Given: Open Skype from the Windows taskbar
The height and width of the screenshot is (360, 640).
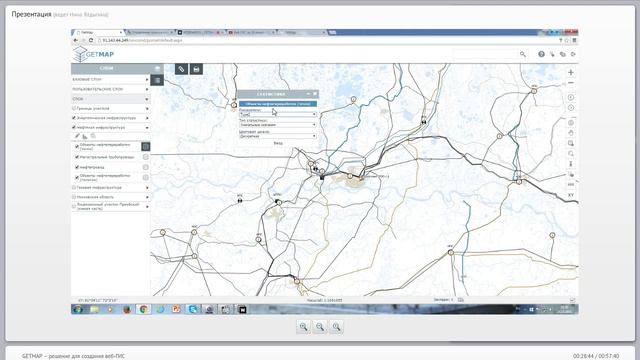Looking at the screenshot, I should tap(193, 309).
